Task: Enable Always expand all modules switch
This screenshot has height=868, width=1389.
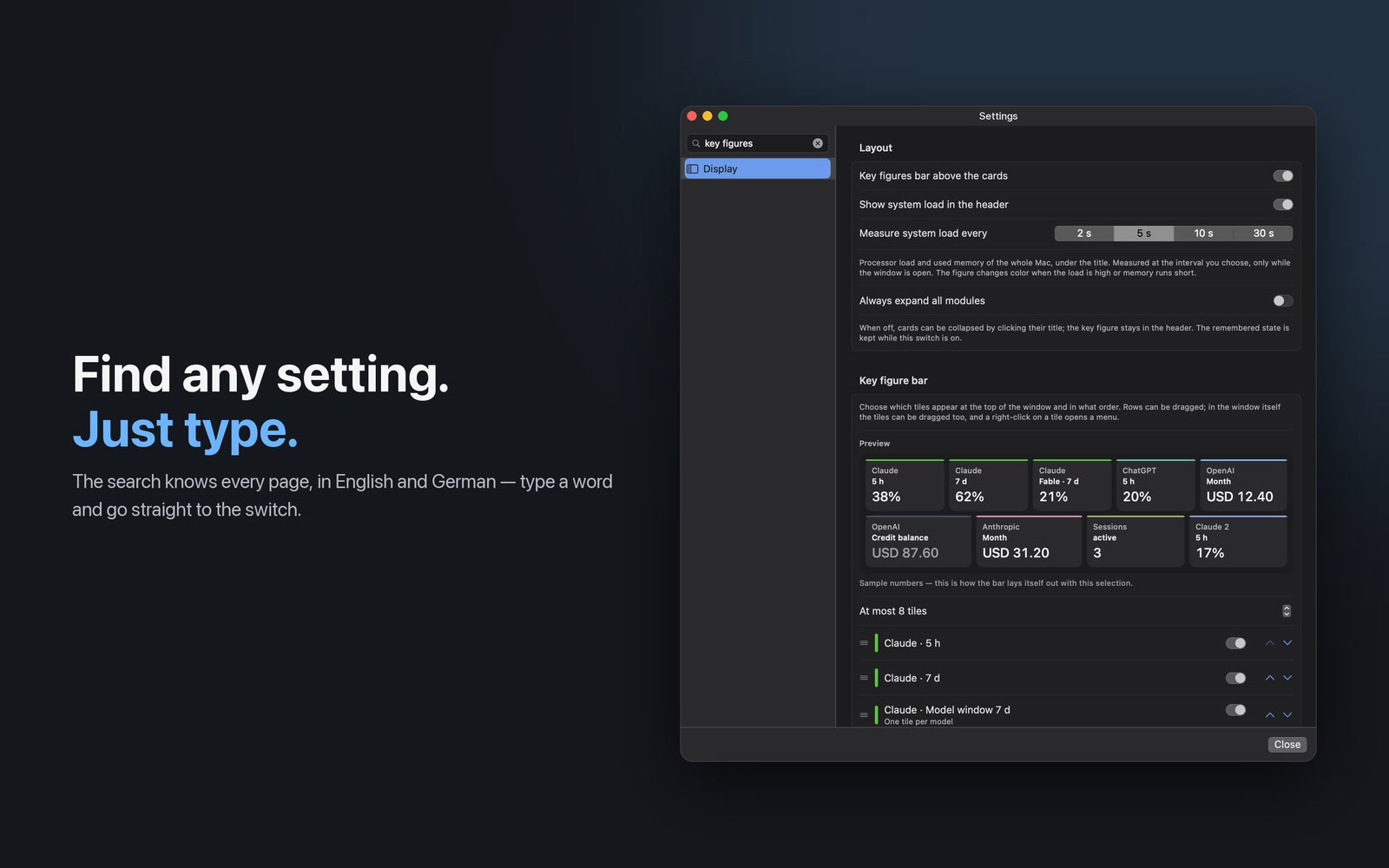Action: 1283,300
